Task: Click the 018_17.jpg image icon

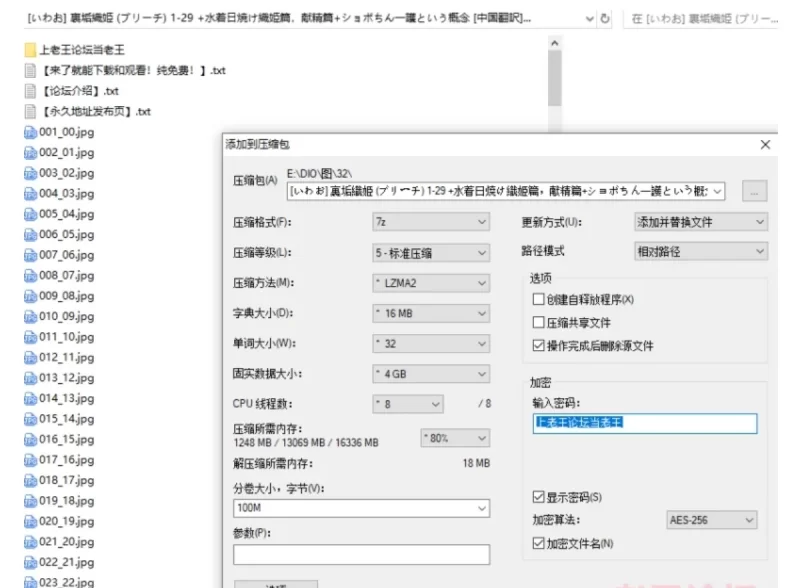Action: pos(30,480)
